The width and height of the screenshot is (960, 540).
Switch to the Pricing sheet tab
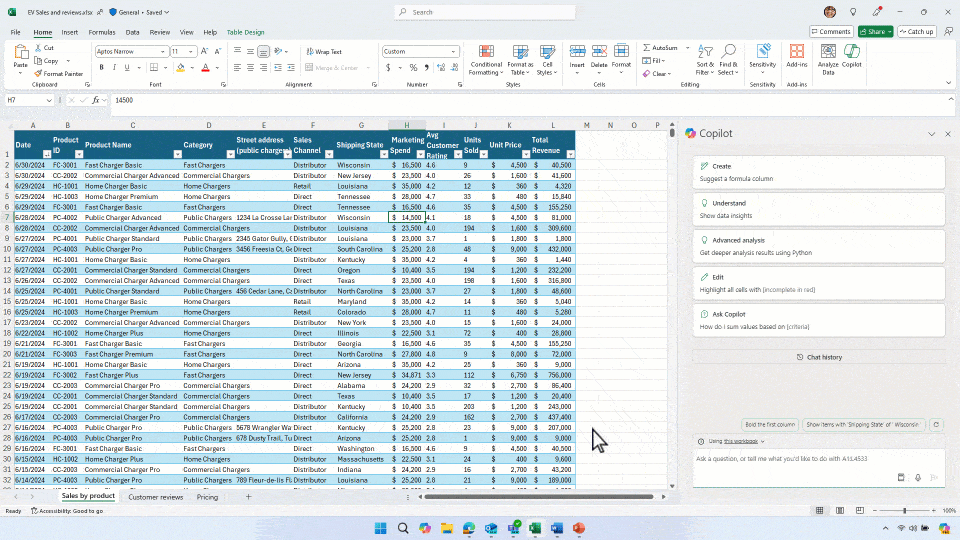pos(207,497)
